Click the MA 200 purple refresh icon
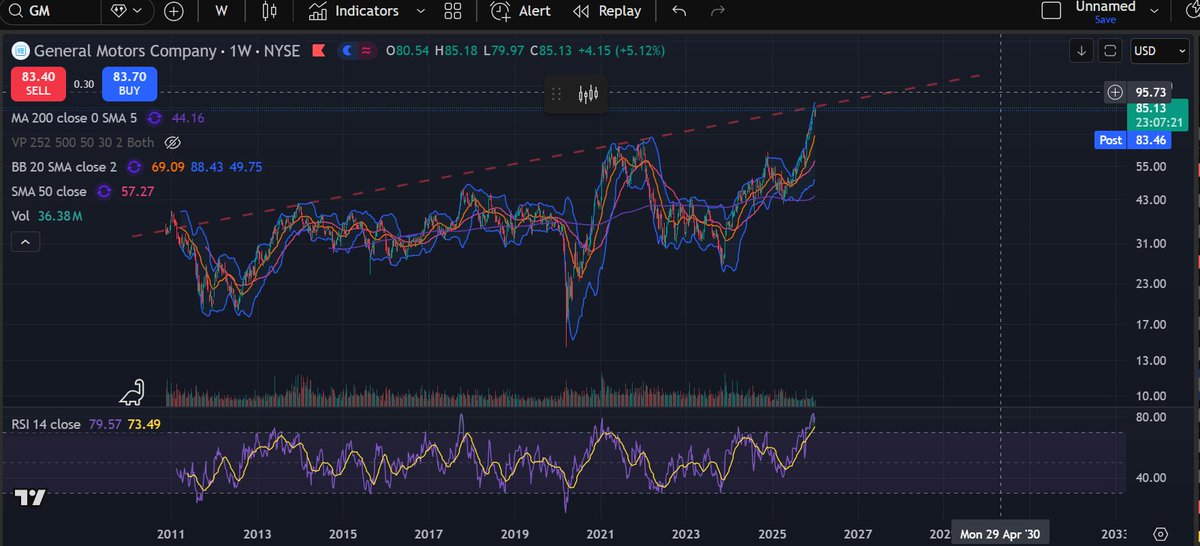The height and width of the screenshot is (546, 1200). tap(156, 117)
